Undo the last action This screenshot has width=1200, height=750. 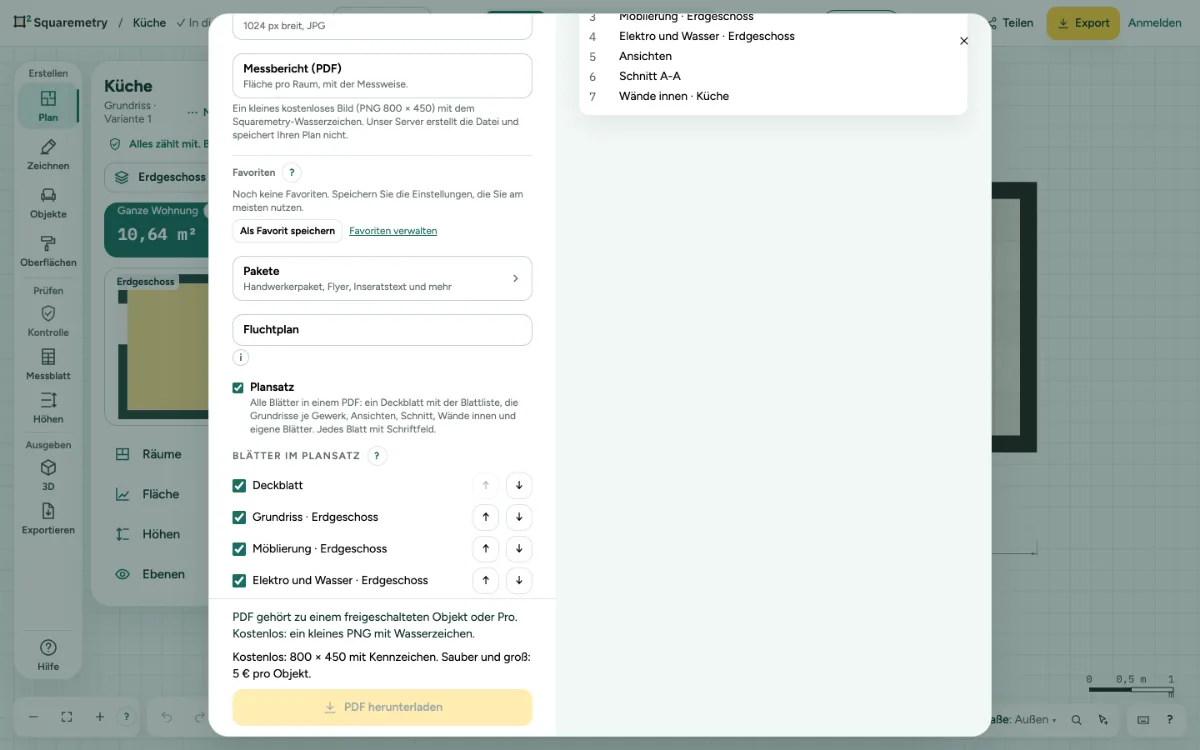click(167, 717)
